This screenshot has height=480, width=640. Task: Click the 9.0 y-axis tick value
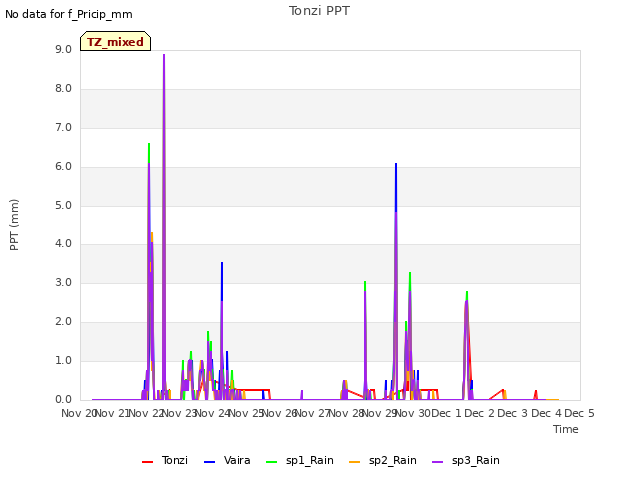point(63,49)
